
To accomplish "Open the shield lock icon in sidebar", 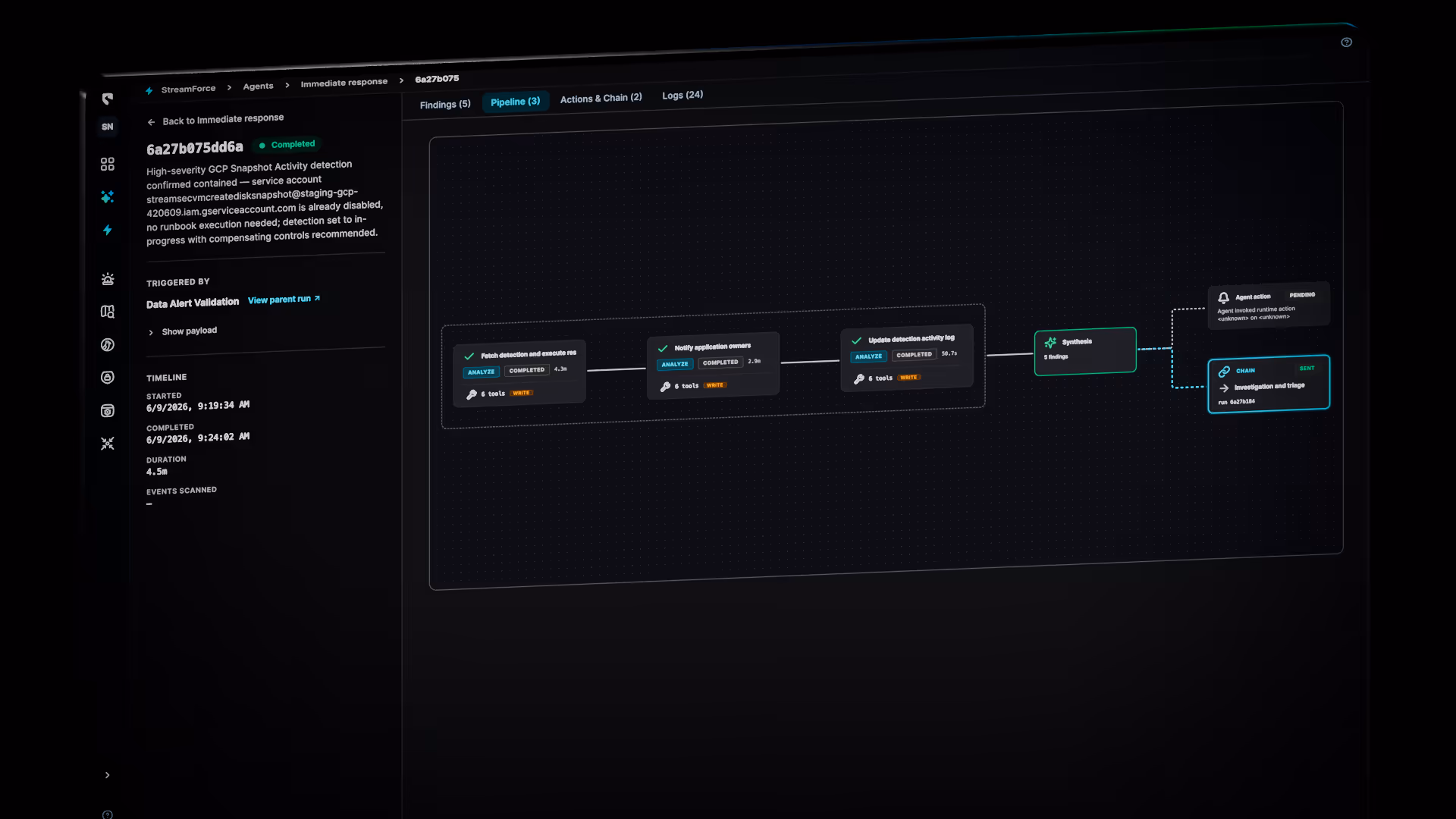I will coord(108,378).
